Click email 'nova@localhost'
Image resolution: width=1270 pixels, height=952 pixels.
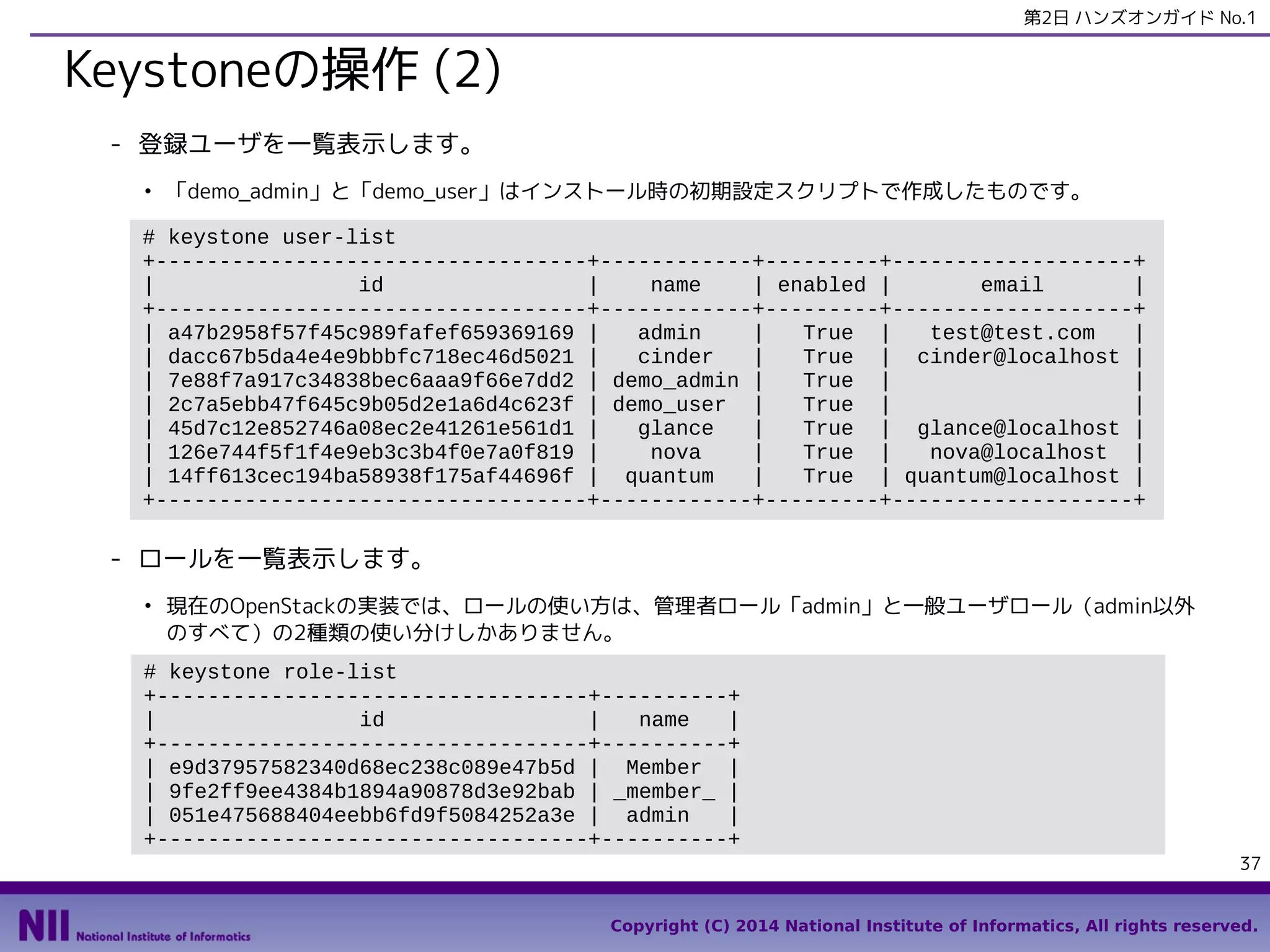(x=1018, y=452)
